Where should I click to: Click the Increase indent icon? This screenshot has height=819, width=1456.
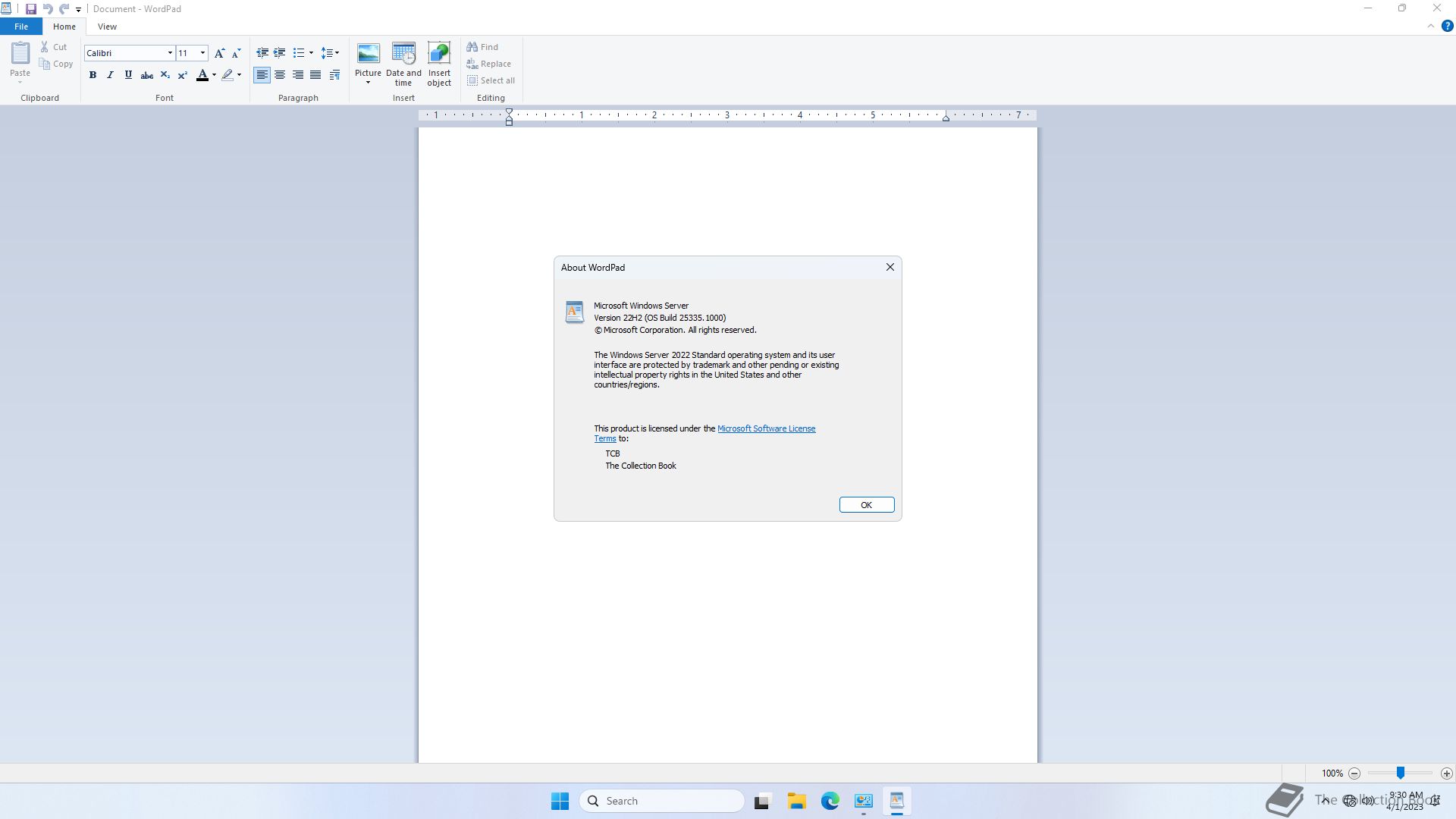(280, 53)
